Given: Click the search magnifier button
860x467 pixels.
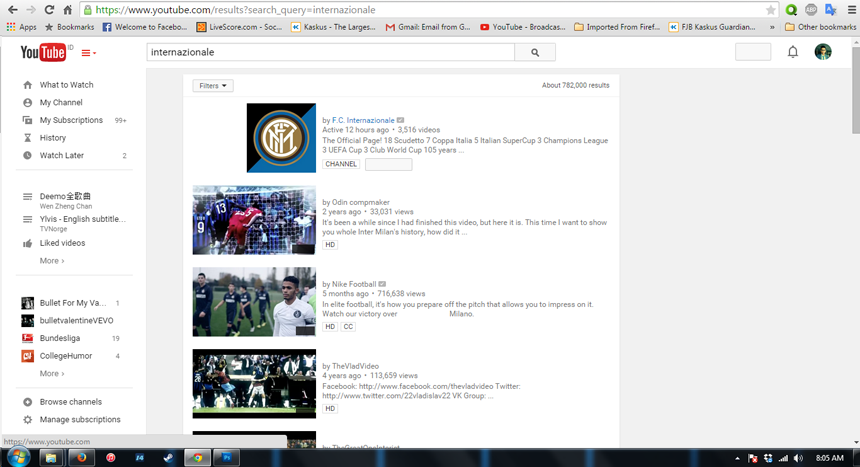Looking at the screenshot, I should (535, 52).
